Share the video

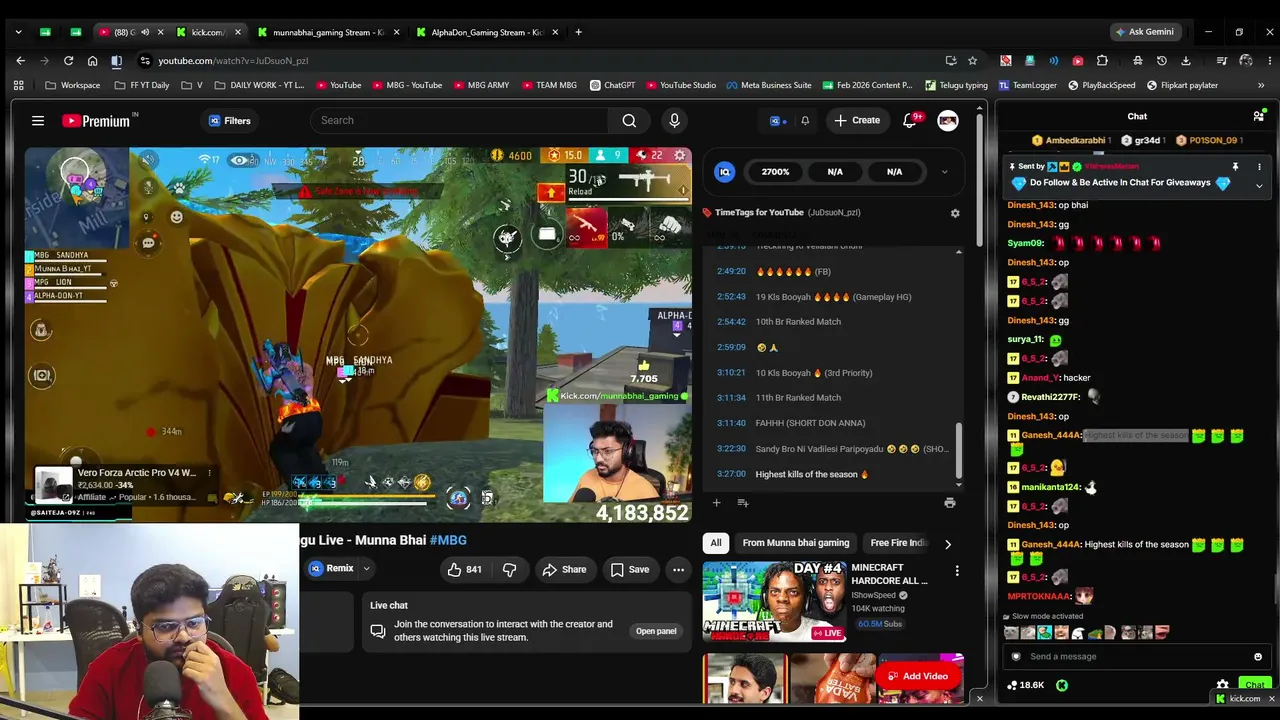[564, 569]
